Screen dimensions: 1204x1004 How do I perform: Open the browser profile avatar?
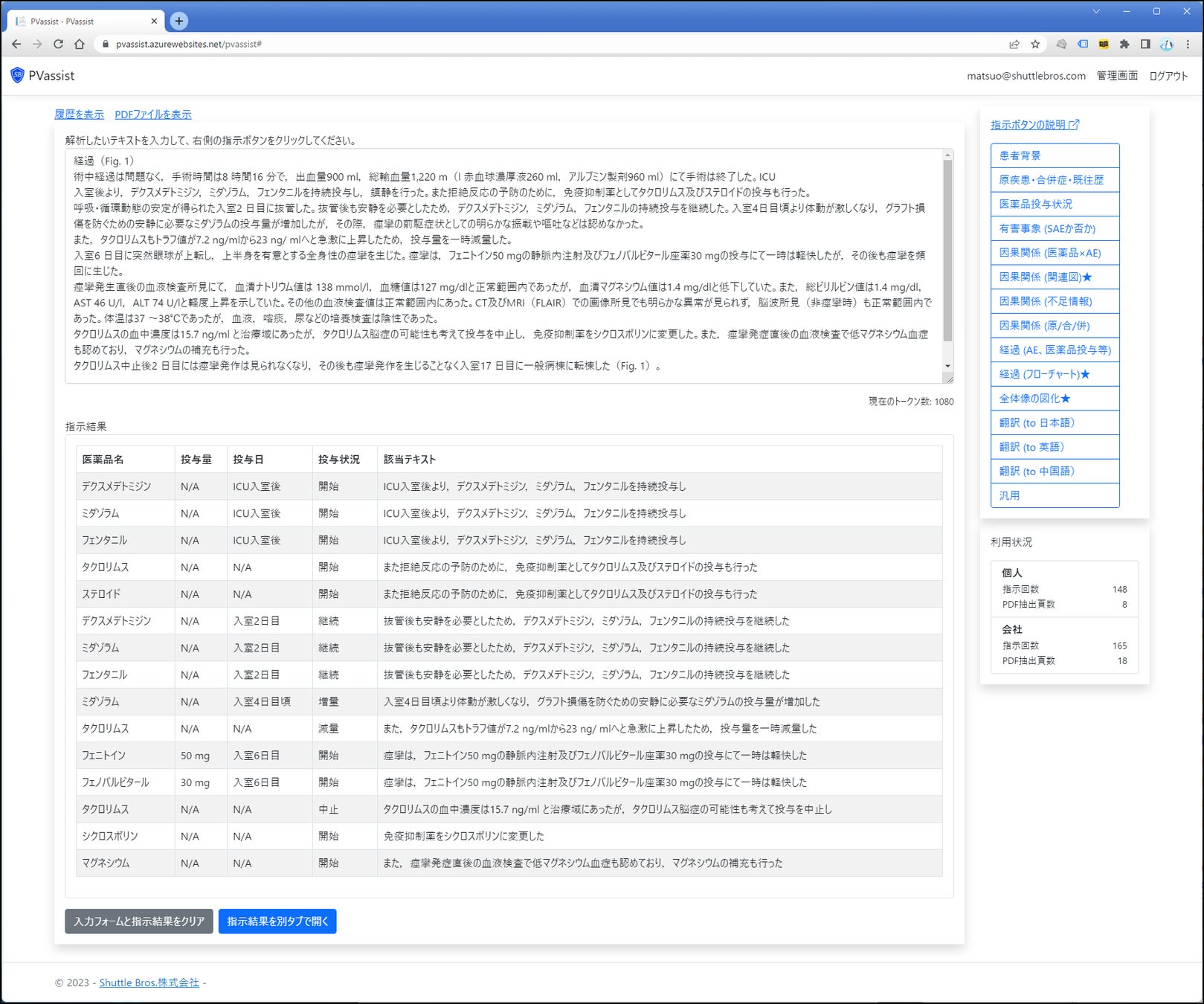tap(1166, 44)
